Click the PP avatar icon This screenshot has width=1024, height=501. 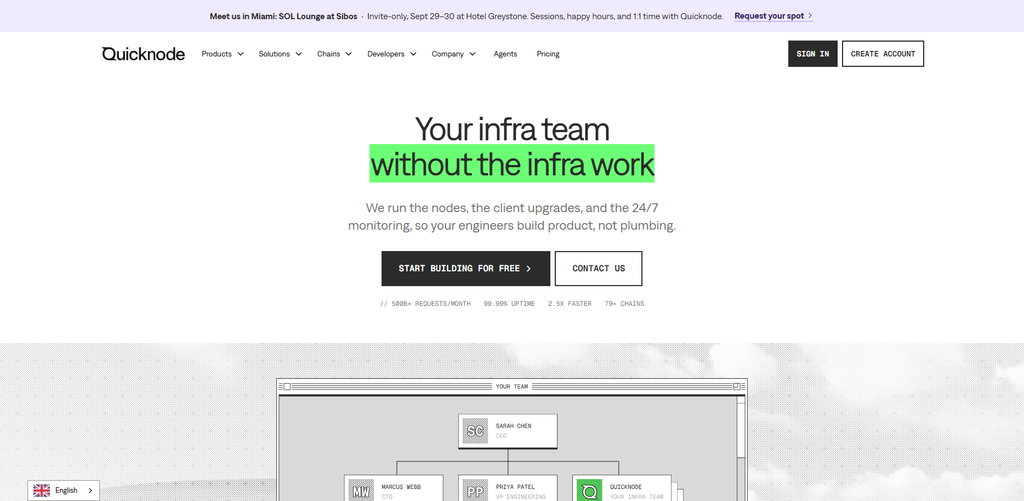point(475,490)
